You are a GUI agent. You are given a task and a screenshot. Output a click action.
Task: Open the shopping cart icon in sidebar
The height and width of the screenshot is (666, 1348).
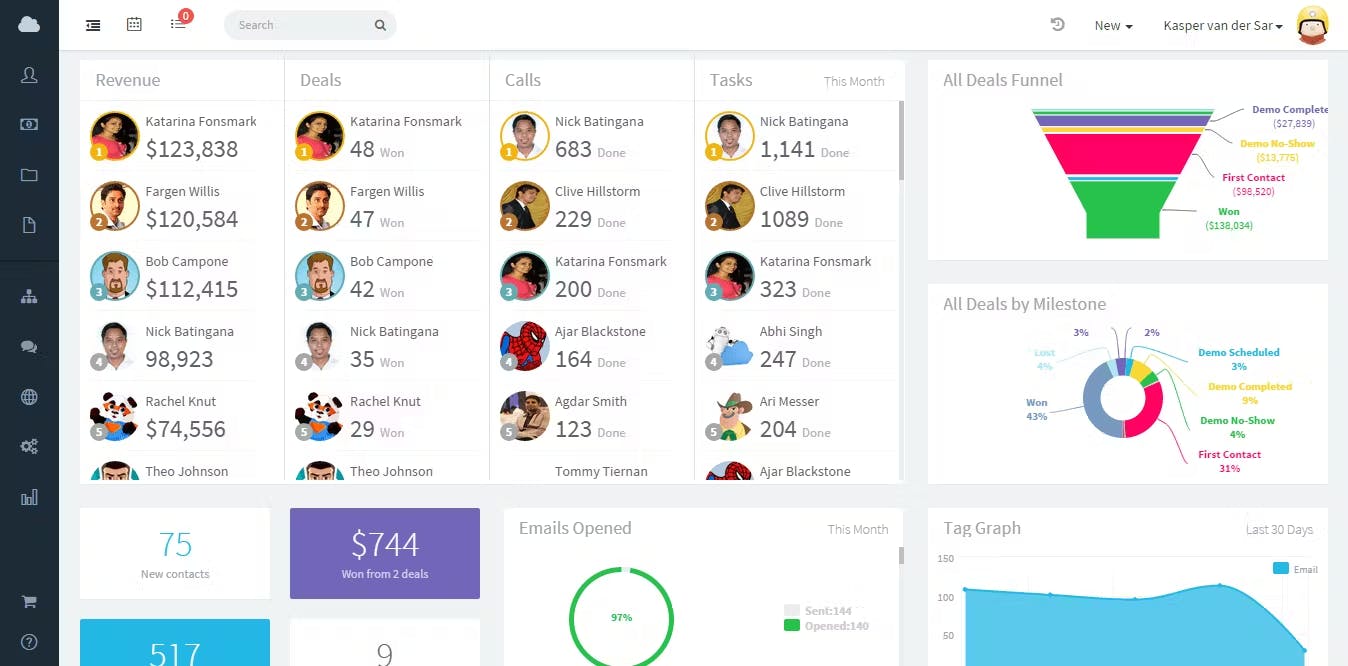pos(29,601)
